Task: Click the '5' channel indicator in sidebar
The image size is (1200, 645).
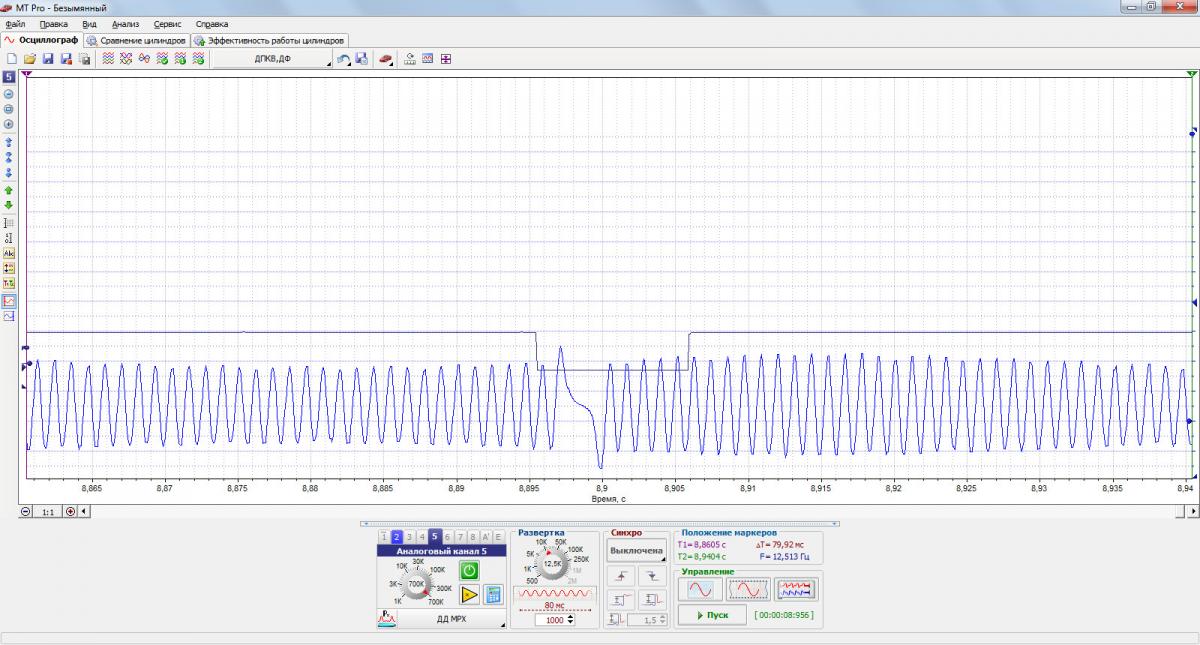Action: click(x=9, y=76)
